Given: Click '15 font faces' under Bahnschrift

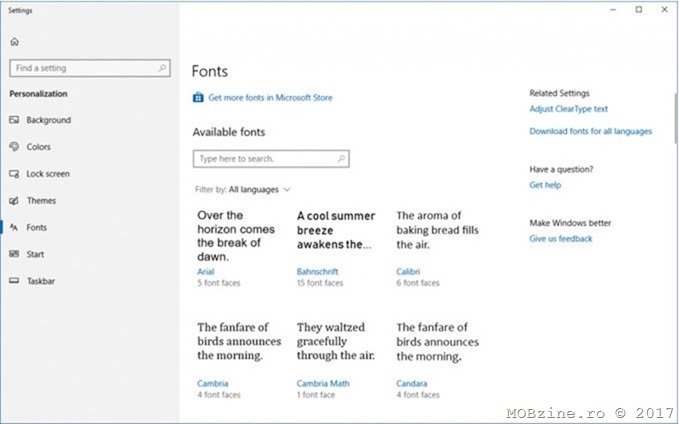Looking at the screenshot, I should [x=320, y=283].
